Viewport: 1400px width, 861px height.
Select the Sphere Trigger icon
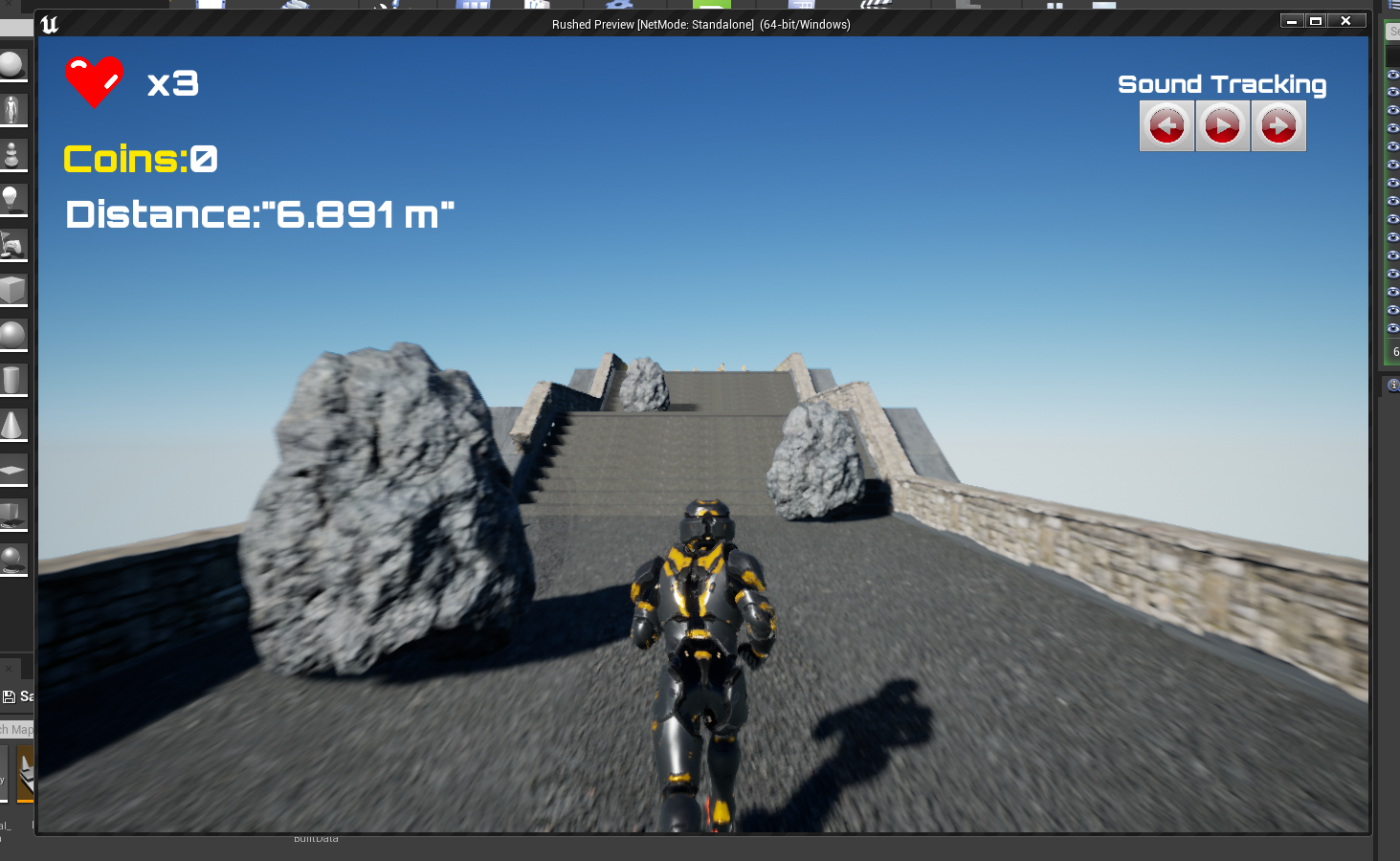(x=11, y=560)
